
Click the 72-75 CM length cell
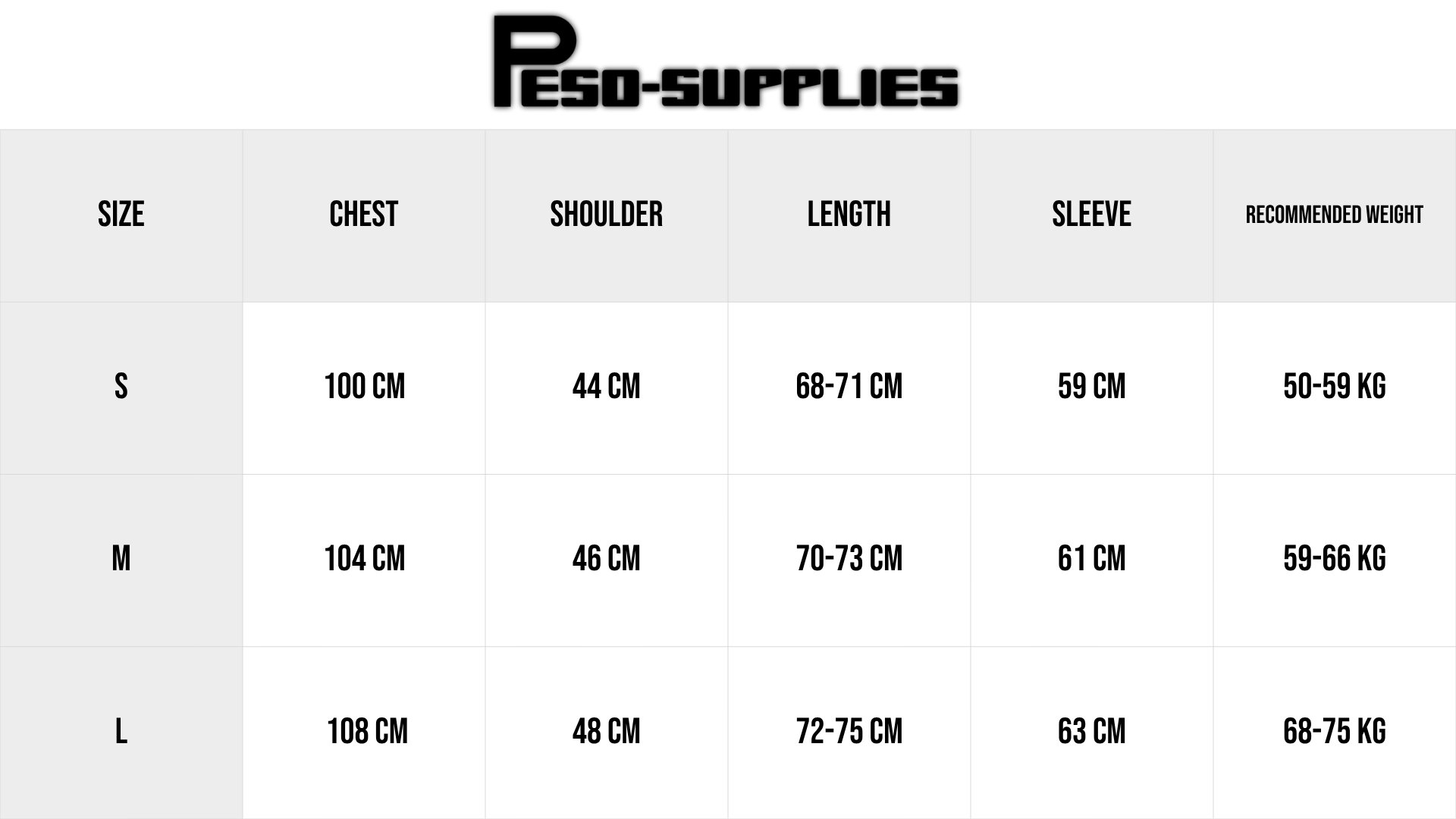pos(849,732)
